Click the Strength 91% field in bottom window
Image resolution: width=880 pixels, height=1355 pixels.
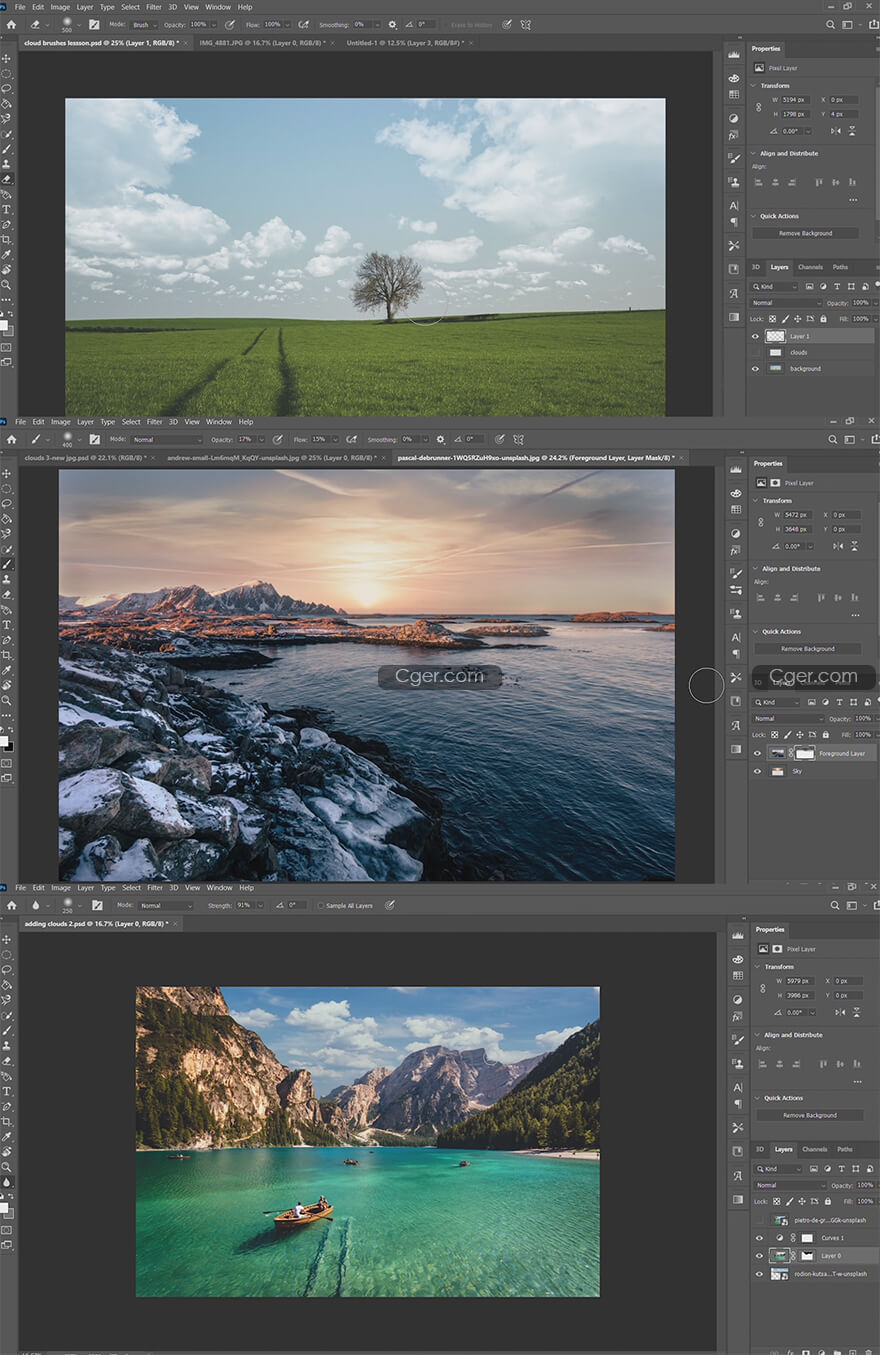[243, 906]
